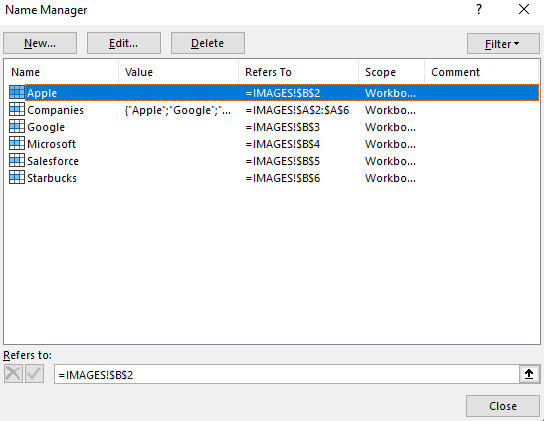Image resolution: width=544 pixels, height=421 pixels.
Task: Click the Google named range icon
Action: (x=17, y=126)
